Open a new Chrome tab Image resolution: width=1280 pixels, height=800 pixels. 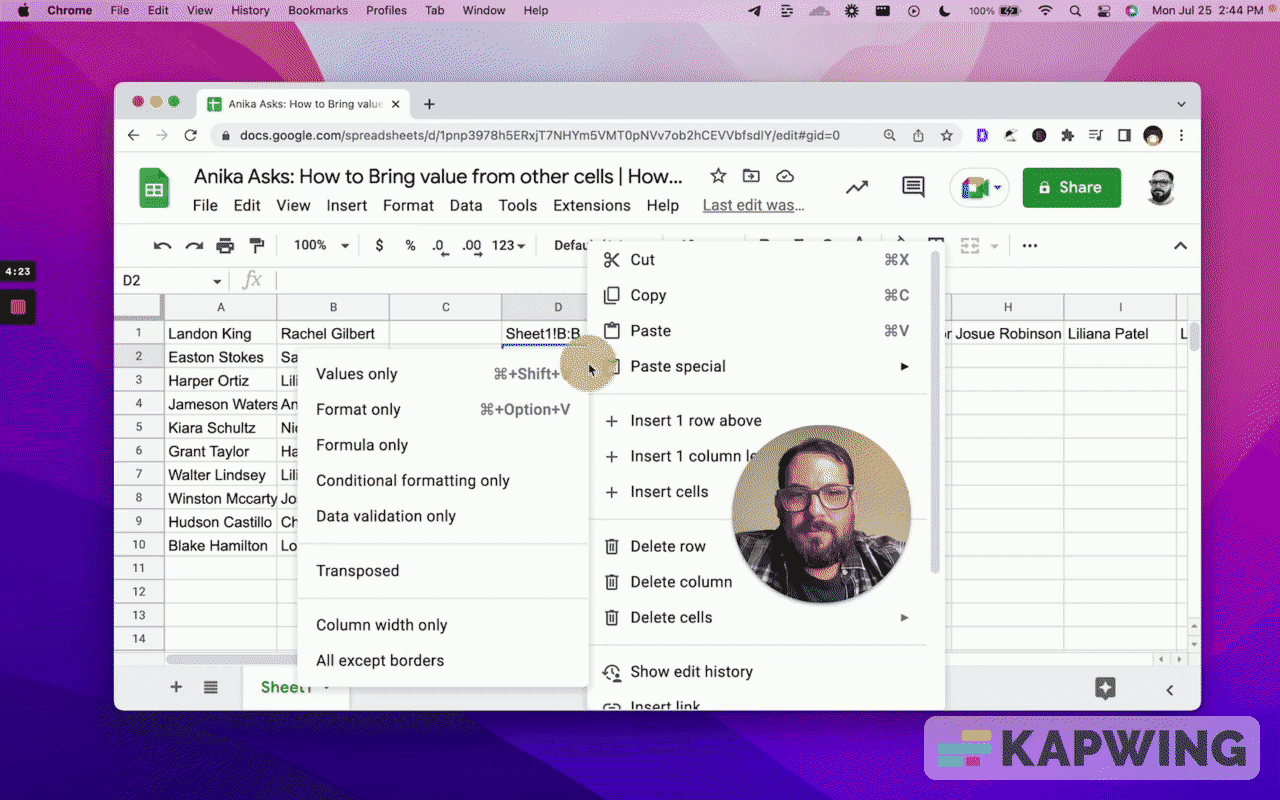429,104
